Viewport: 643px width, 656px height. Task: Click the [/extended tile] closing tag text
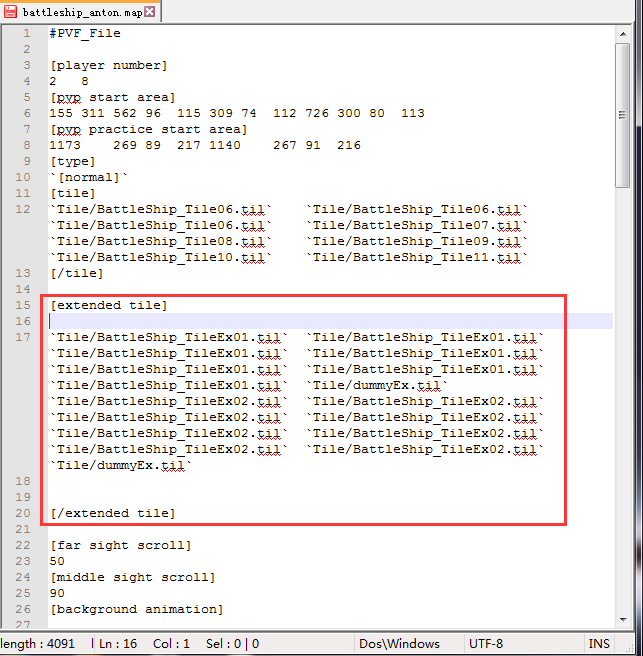tap(113, 513)
